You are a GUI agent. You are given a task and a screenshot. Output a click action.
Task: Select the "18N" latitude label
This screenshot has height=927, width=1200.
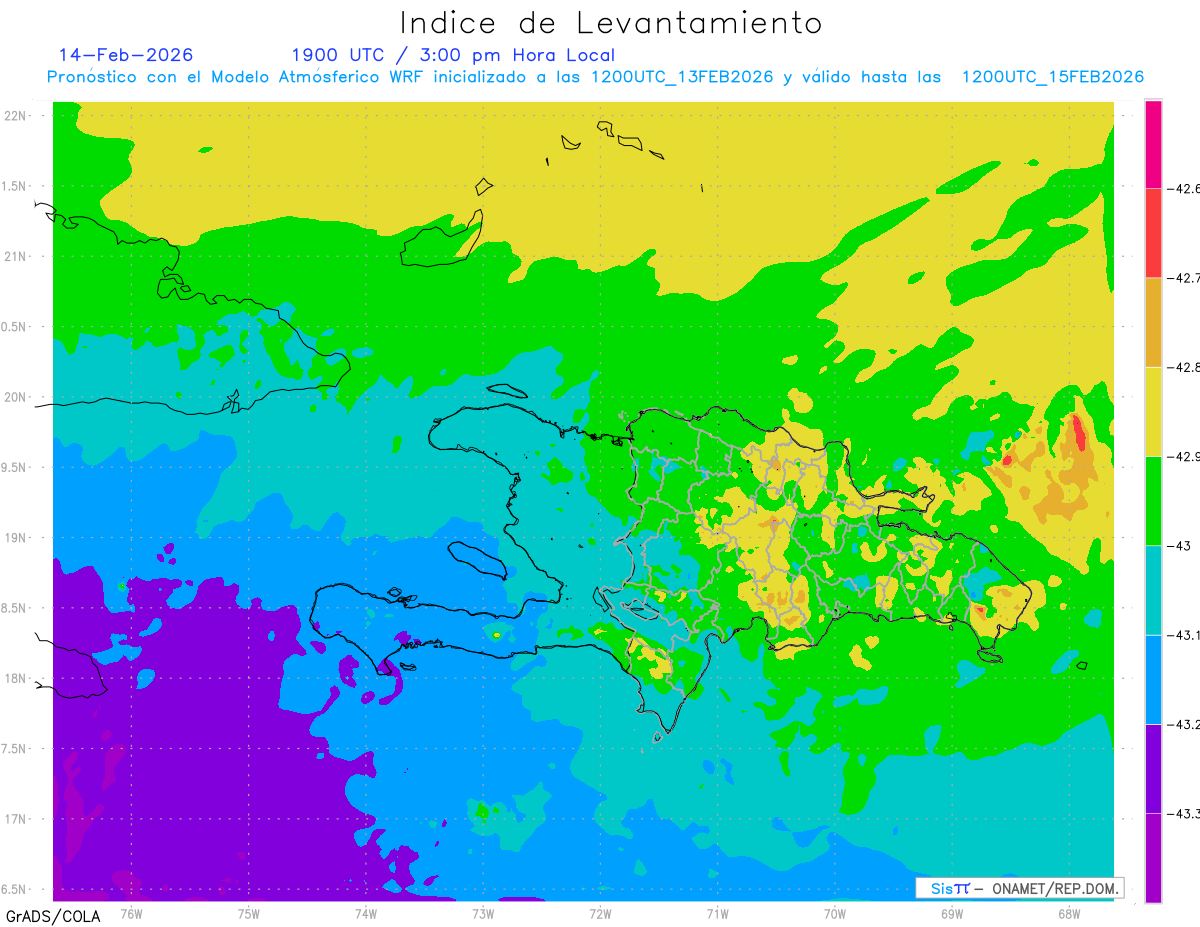tap(16, 679)
